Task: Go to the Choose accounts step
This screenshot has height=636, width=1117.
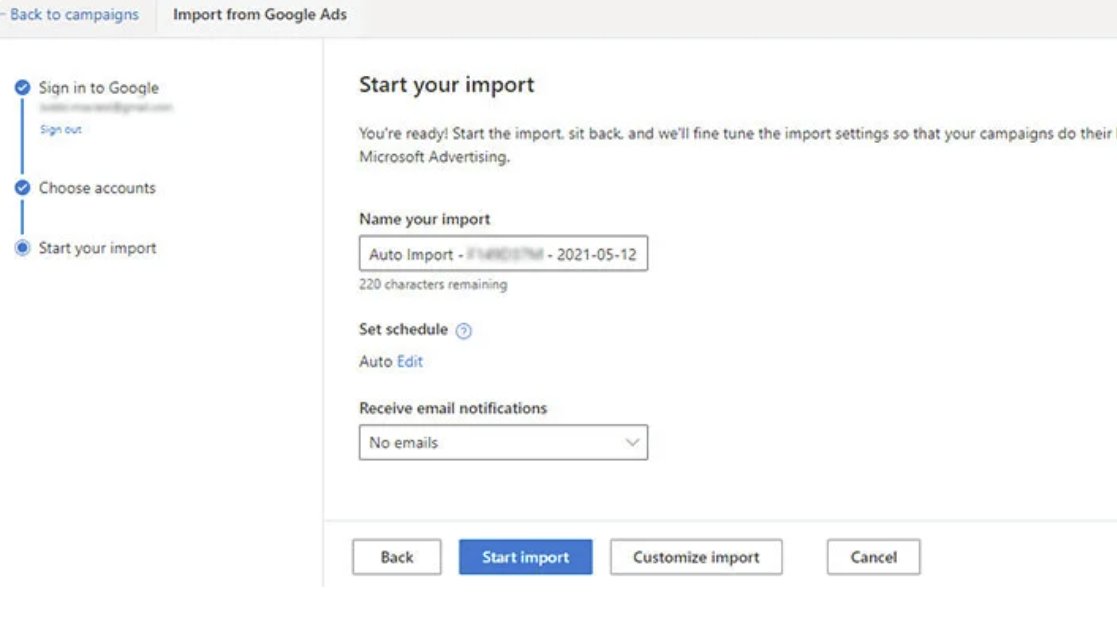Action: pos(97,188)
